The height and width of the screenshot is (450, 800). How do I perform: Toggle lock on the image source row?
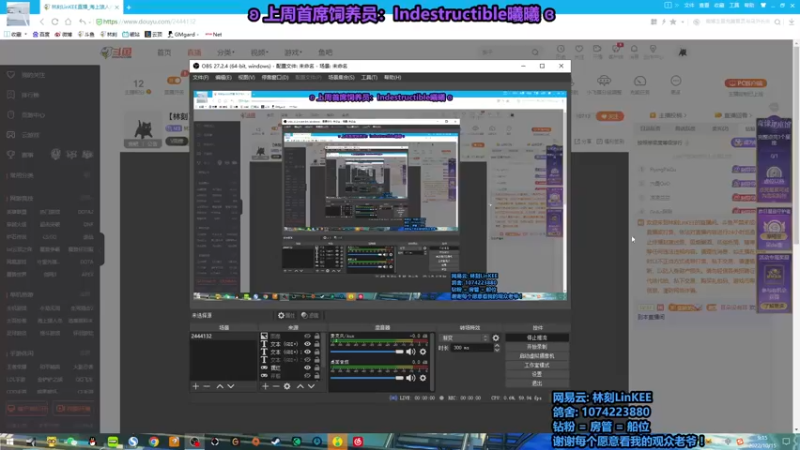tap(317, 336)
